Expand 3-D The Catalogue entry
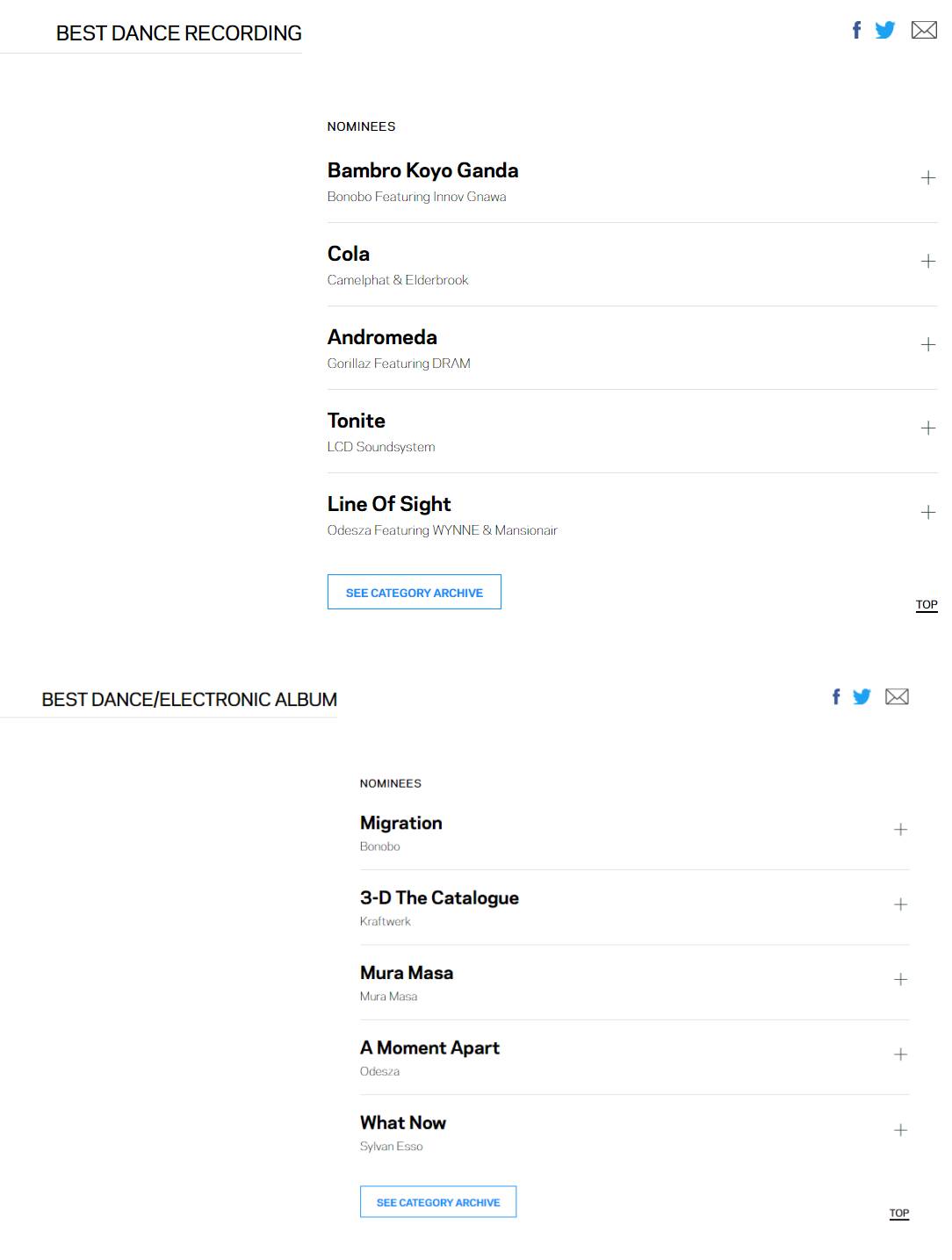Image resolution: width=952 pixels, height=1260 pixels. (900, 904)
